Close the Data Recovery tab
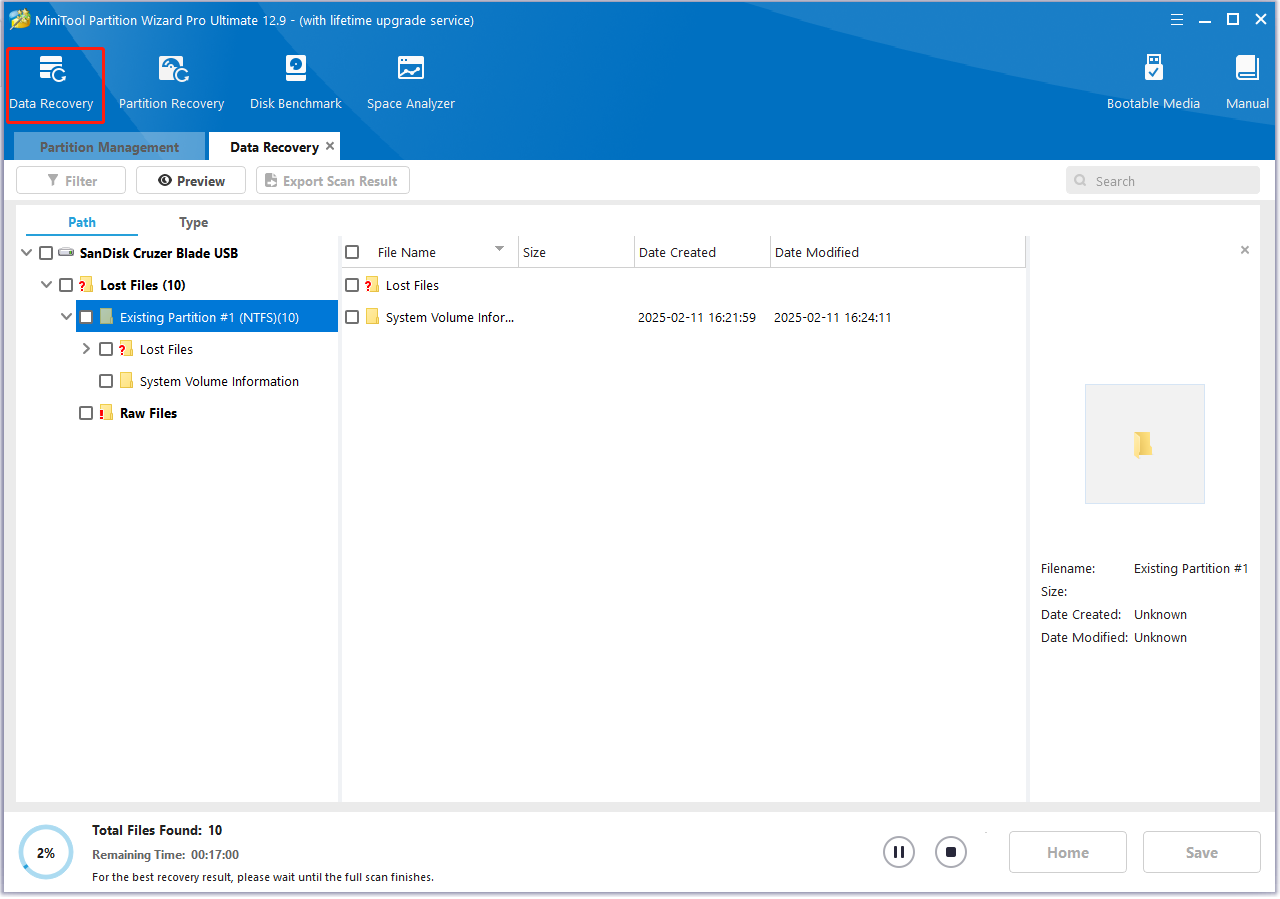 point(330,146)
